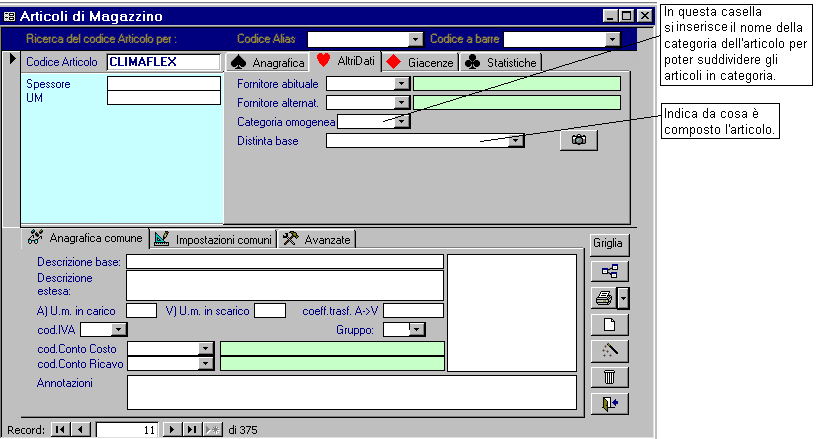Switch to the Anagrafica tab
Image resolution: width=819 pixels, height=439 pixels.
click(x=267, y=62)
